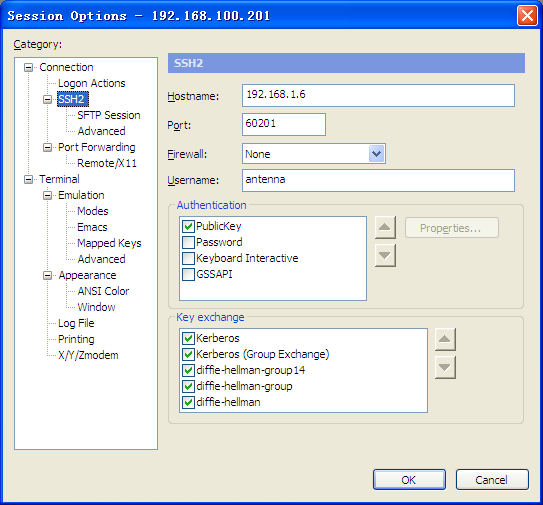
Task: Select Appearance category
Action: (87, 275)
